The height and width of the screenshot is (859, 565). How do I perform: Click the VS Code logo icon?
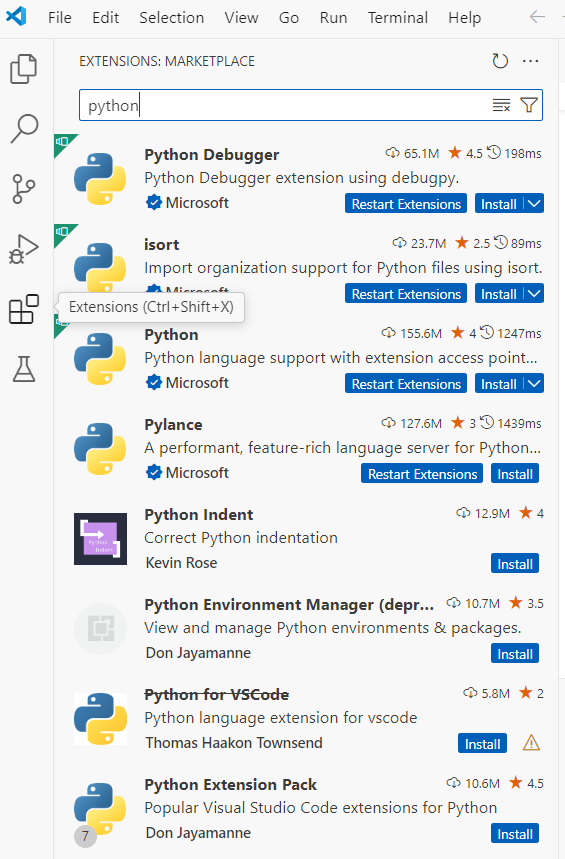(16, 17)
